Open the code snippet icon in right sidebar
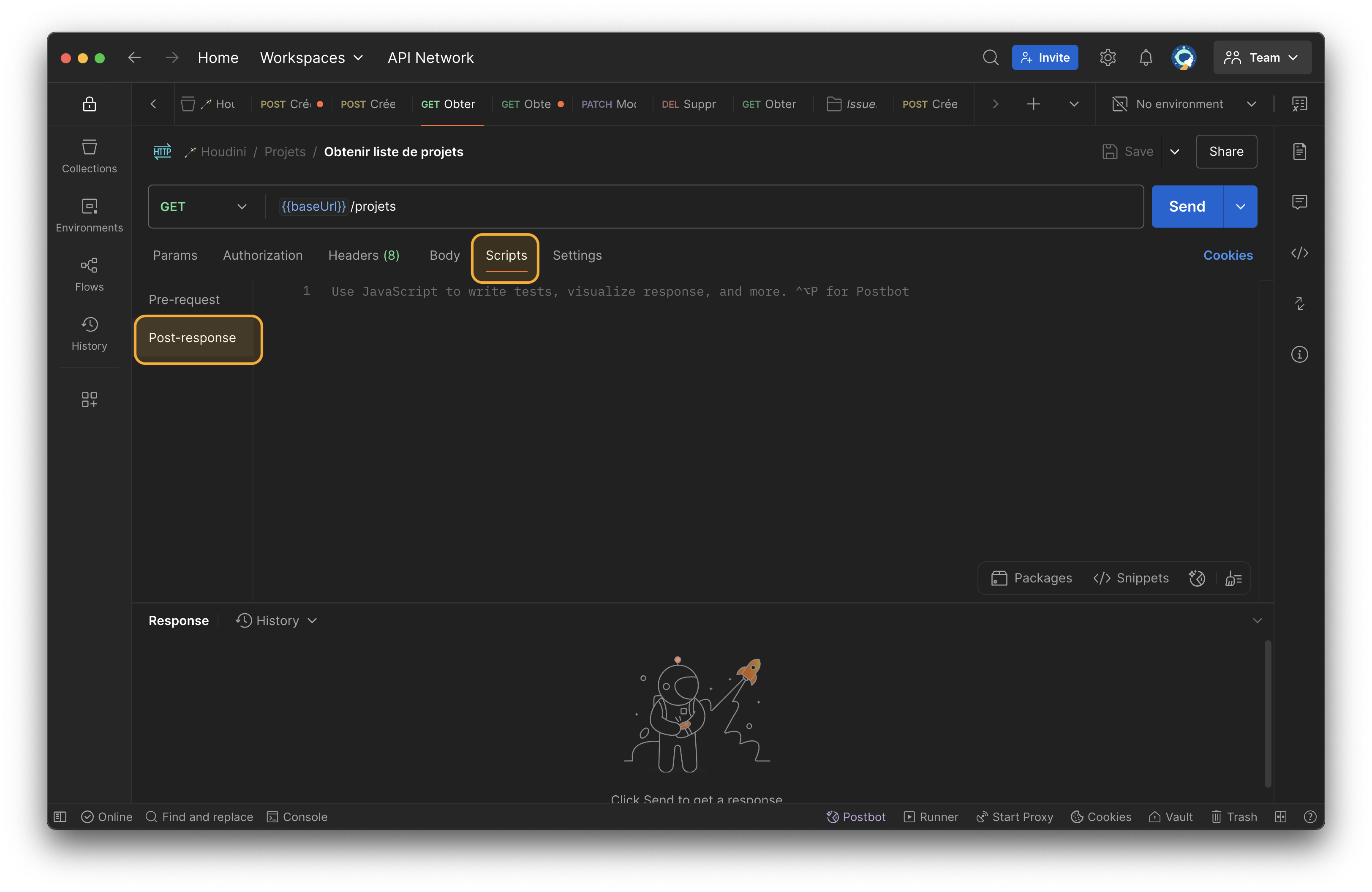The width and height of the screenshot is (1372, 892). click(1299, 253)
